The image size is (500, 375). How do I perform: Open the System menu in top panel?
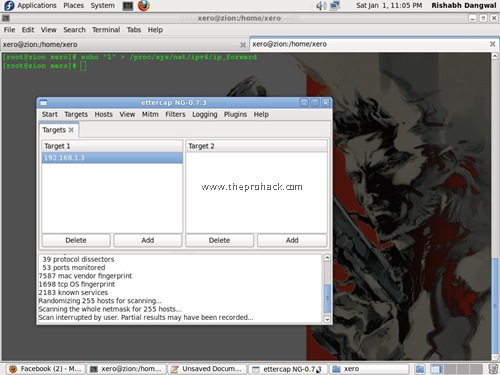(x=102, y=6)
